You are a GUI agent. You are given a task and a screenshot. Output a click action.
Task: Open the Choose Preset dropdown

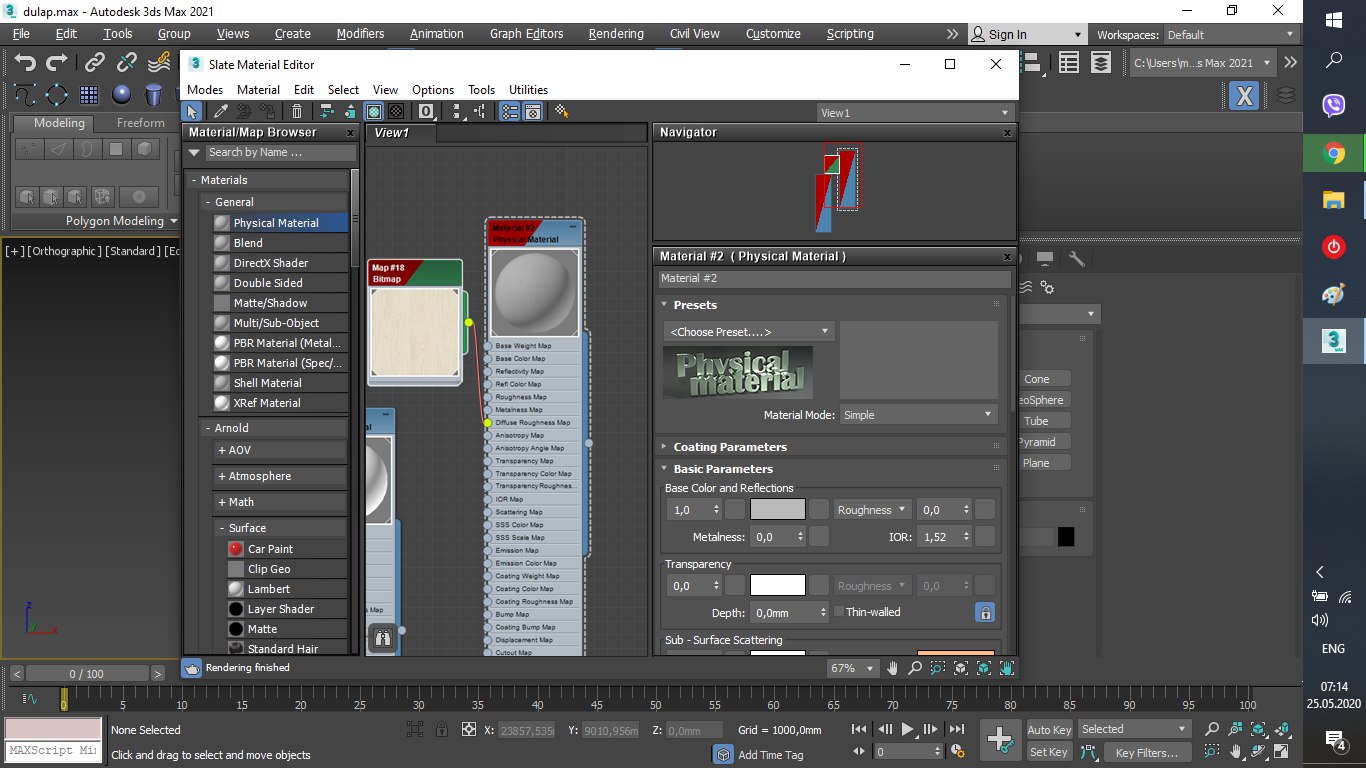[x=749, y=331]
